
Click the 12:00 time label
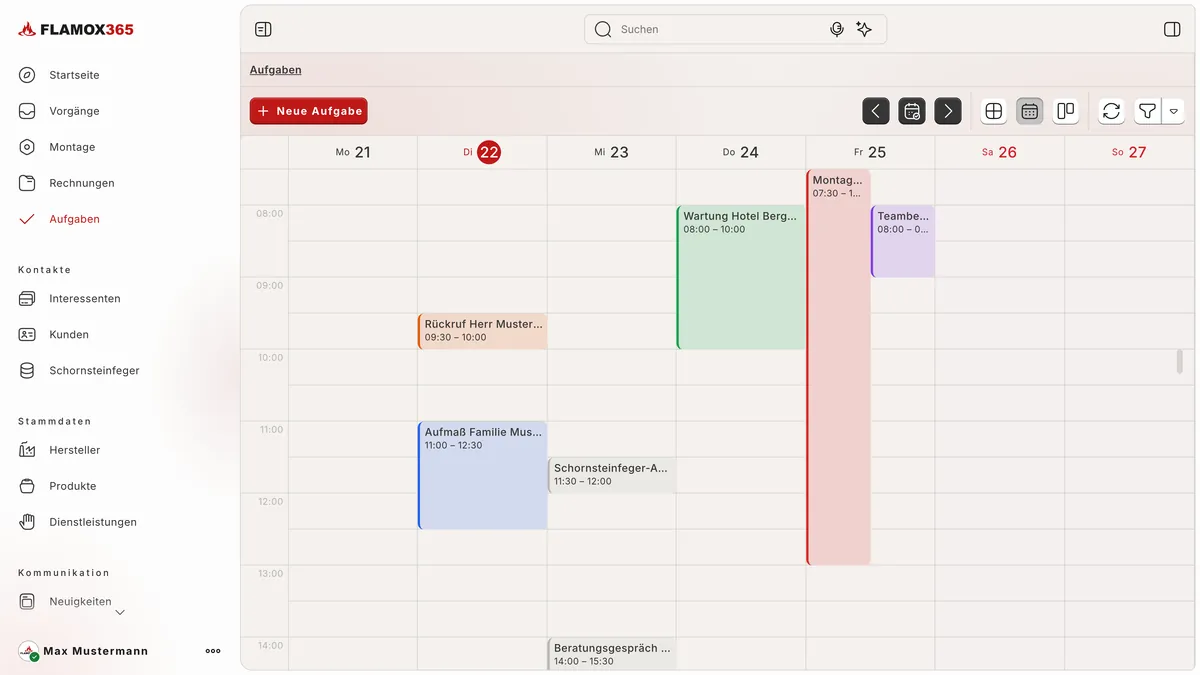(x=270, y=501)
